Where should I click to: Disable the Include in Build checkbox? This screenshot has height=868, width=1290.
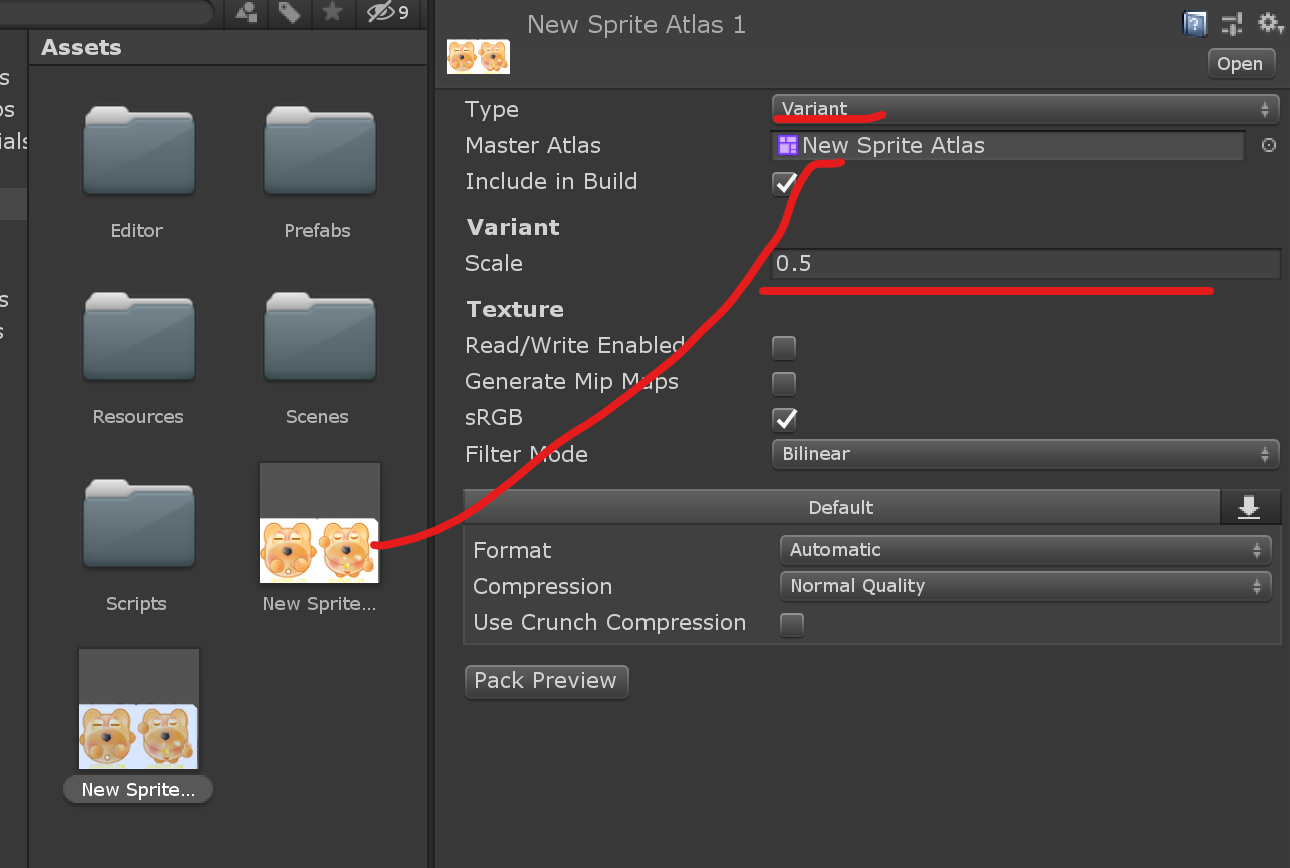(784, 183)
